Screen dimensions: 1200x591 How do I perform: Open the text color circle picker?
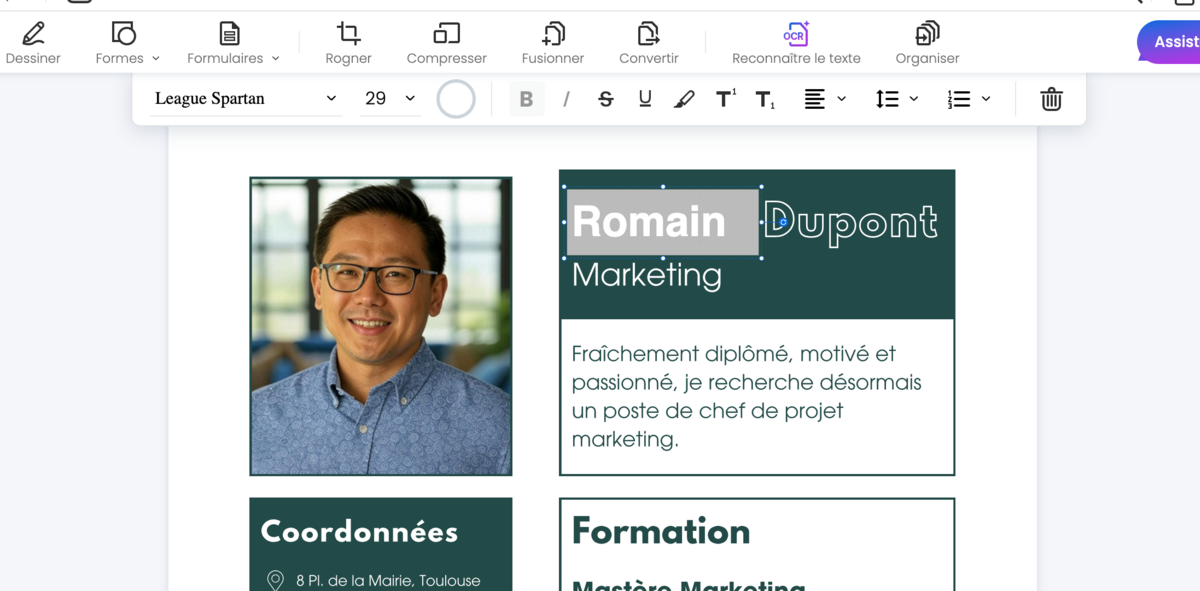[x=456, y=99]
